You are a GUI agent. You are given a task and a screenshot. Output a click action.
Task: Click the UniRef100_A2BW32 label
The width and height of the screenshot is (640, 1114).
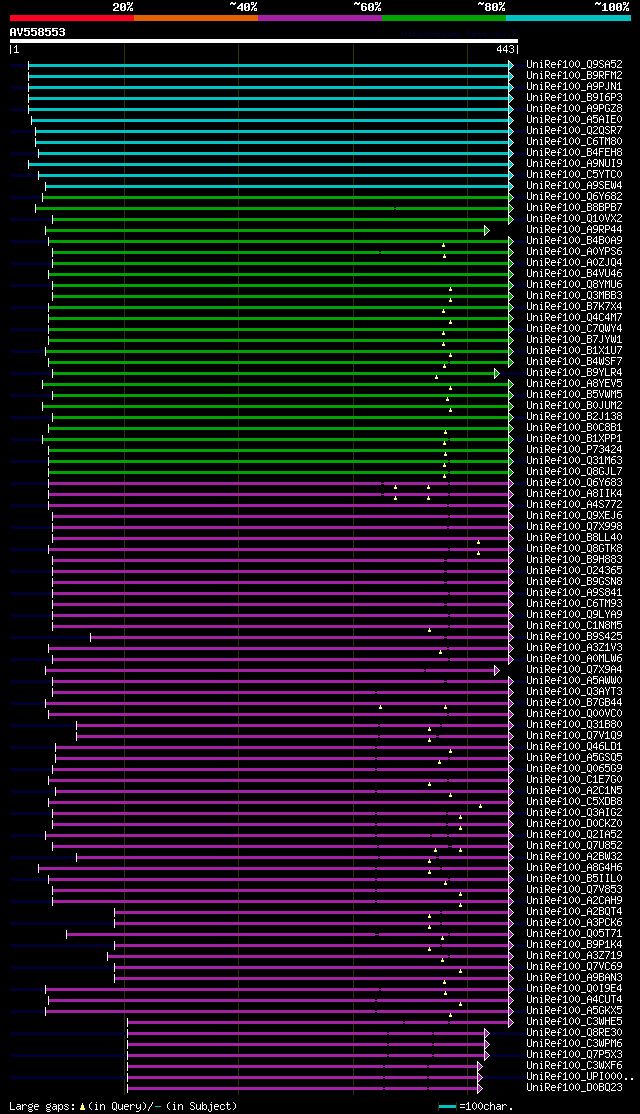pos(574,858)
